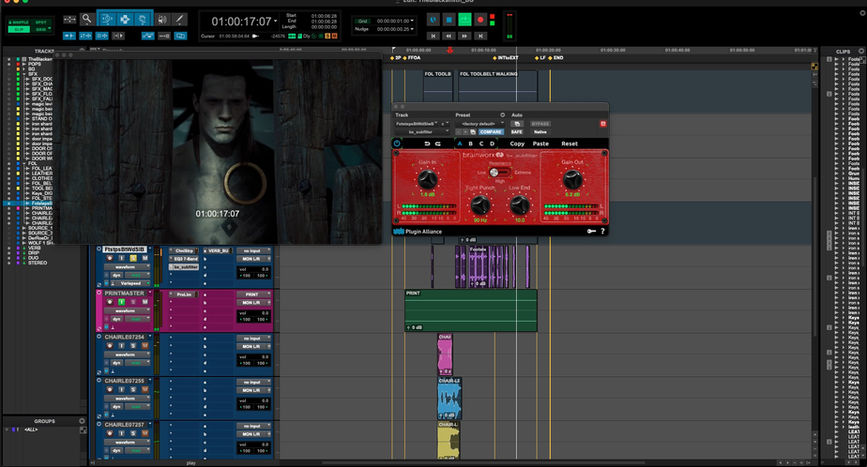Screen dimensions: 867x467
Task: Toggle Mute on CHAIRLE07254 track
Action: tap(145, 346)
